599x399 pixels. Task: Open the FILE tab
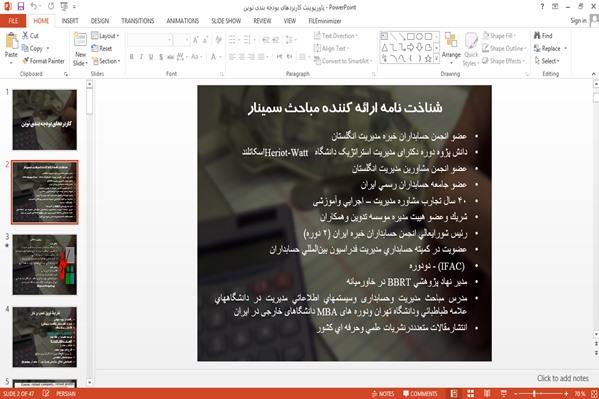13,21
